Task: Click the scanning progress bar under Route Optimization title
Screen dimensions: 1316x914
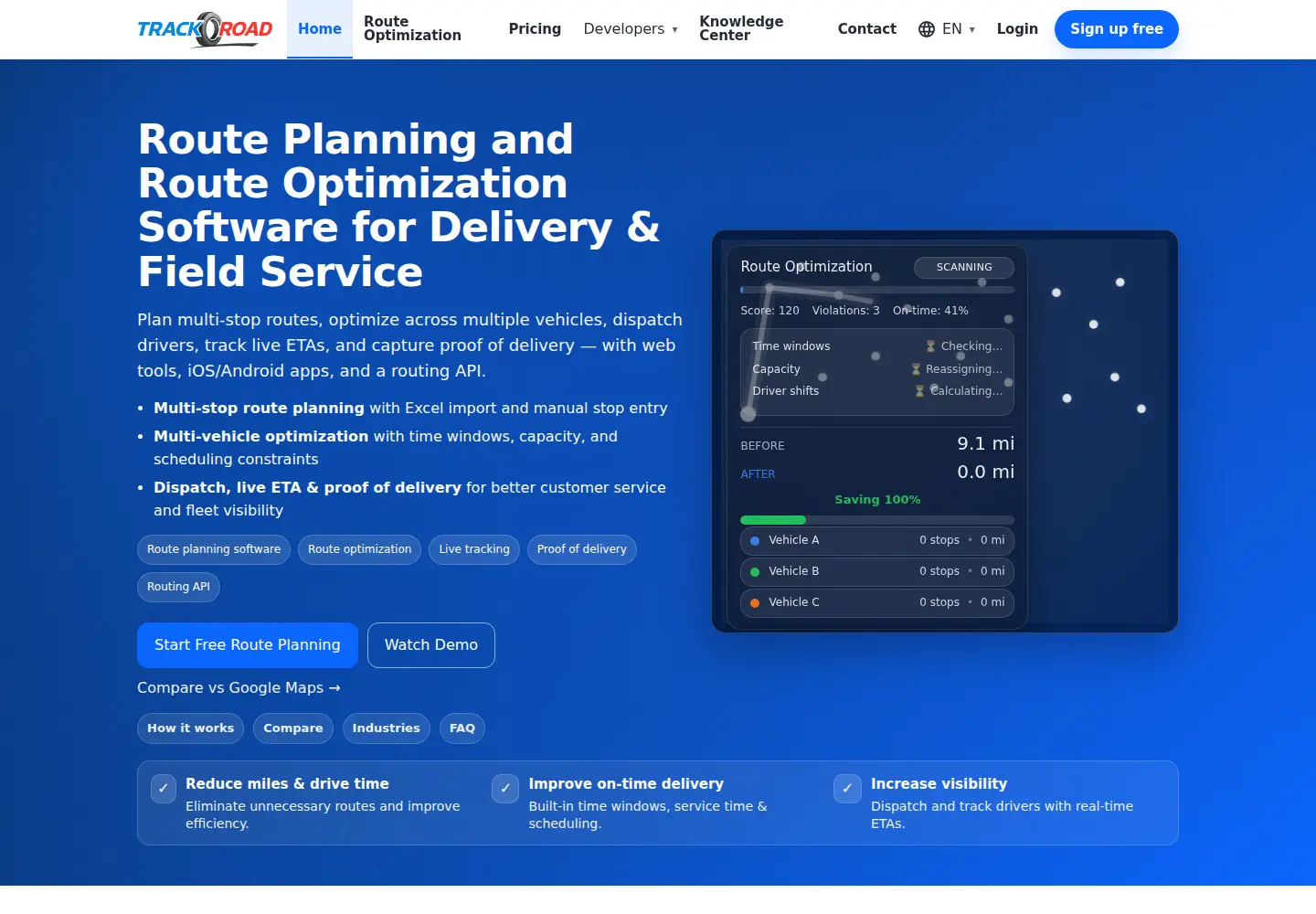Action: pos(877,290)
